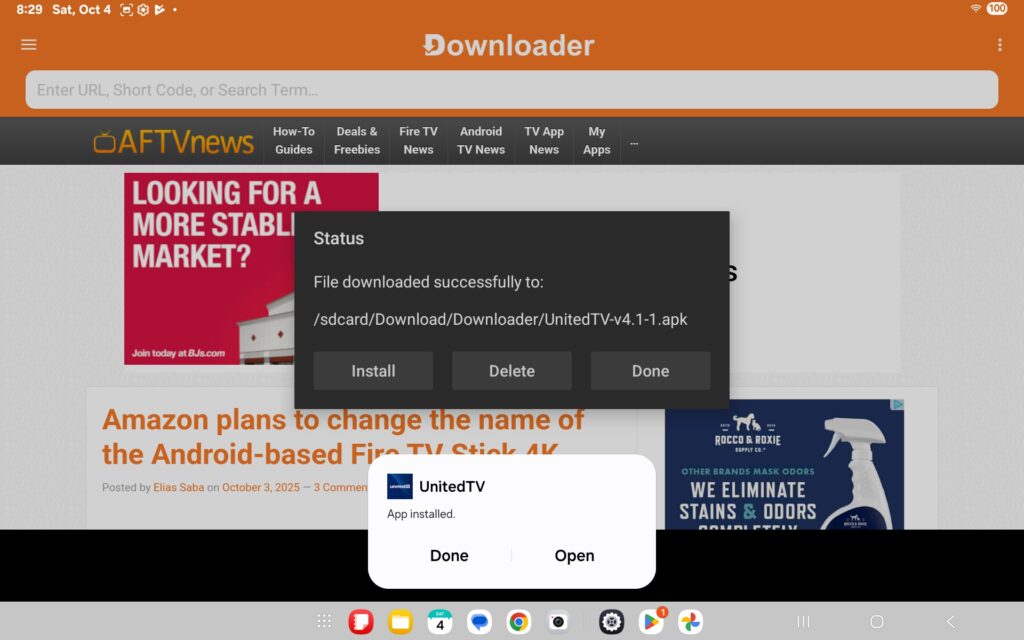Launch Google Photos from taskbar
1024x640 pixels.
tap(690, 622)
